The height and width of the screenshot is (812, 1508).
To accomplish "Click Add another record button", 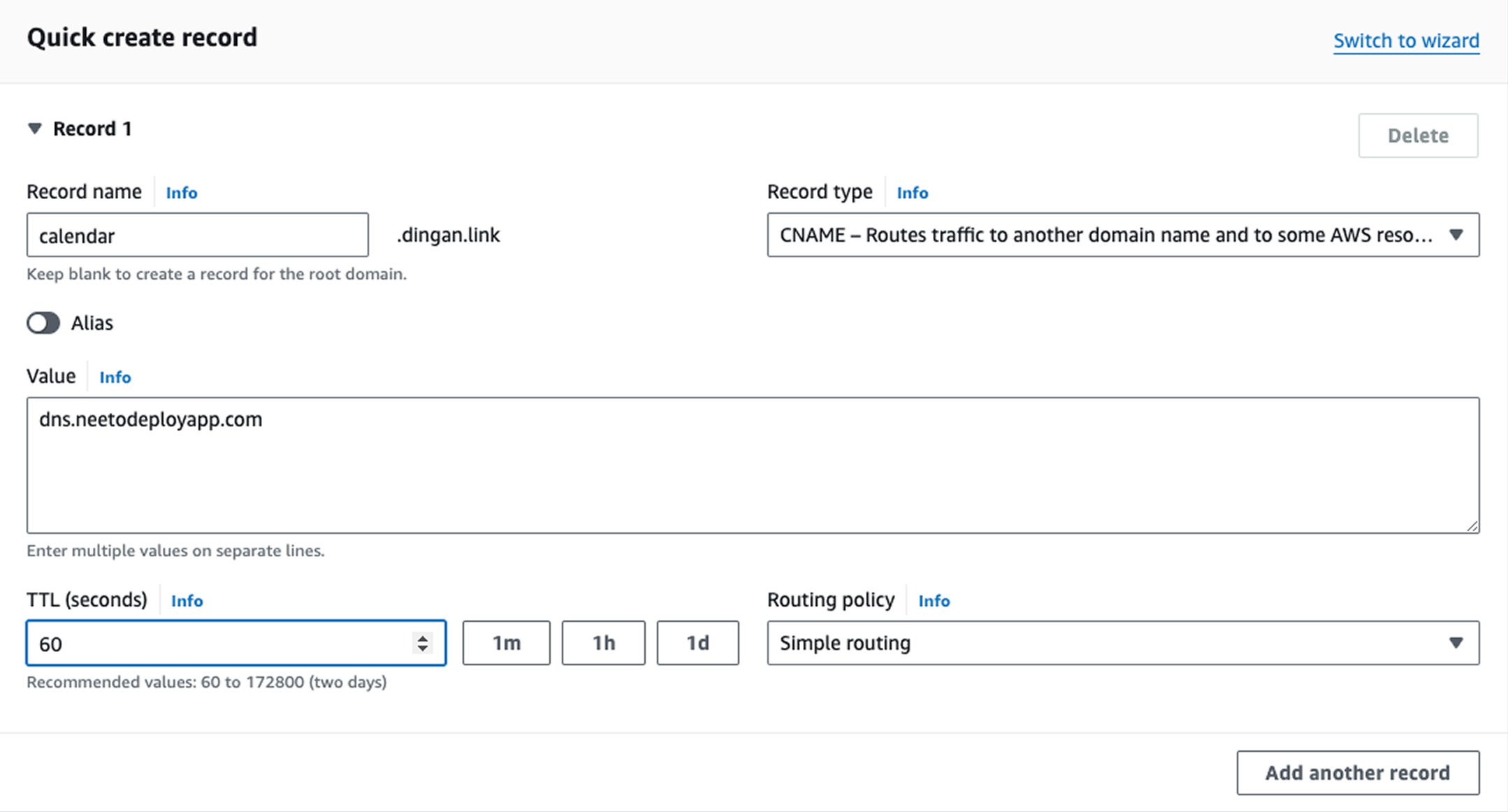I will pyautogui.click(x=1357, y=773).
